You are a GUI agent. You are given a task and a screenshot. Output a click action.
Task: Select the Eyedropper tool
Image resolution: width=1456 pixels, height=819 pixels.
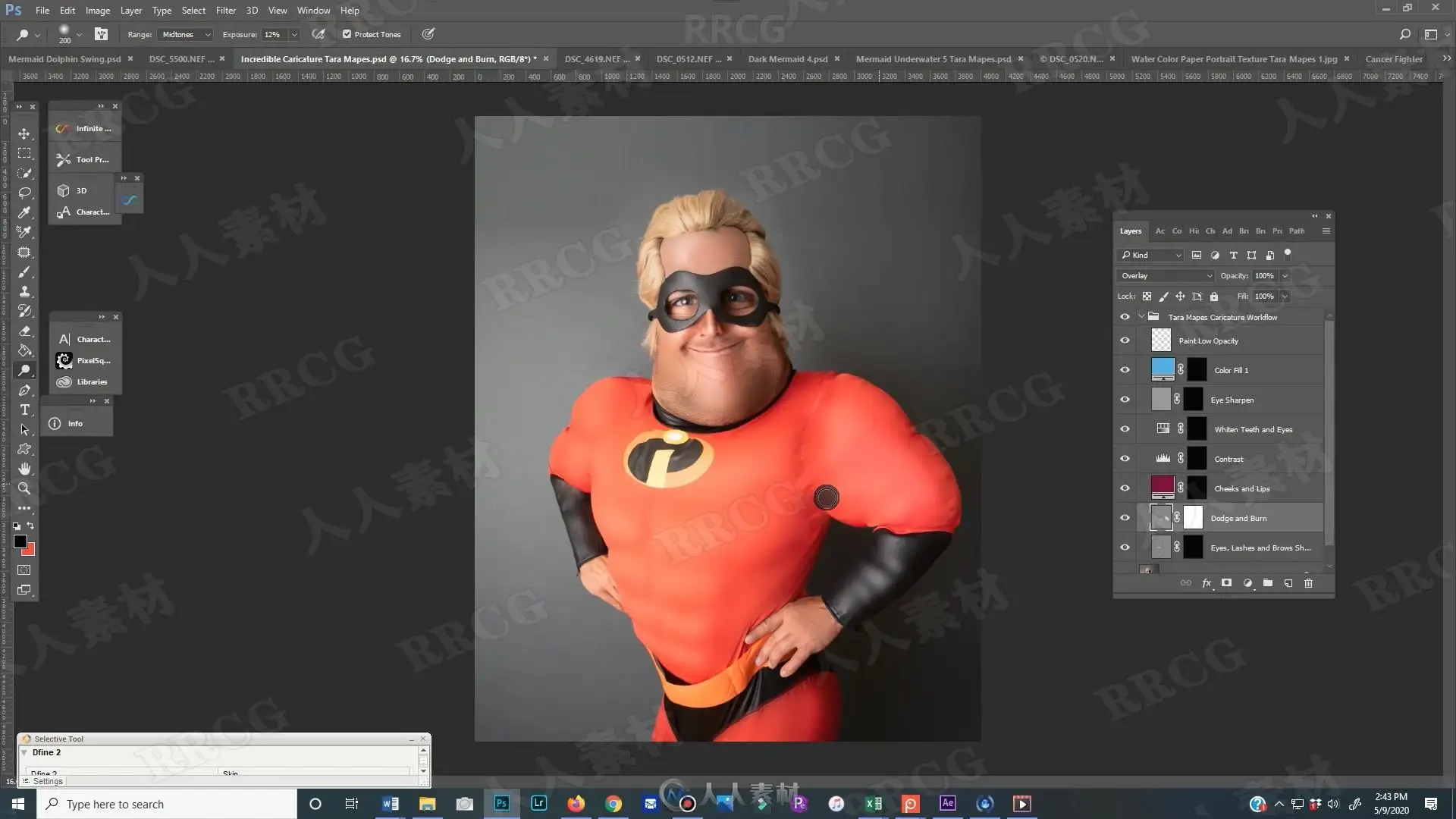[x=24, y=212]
